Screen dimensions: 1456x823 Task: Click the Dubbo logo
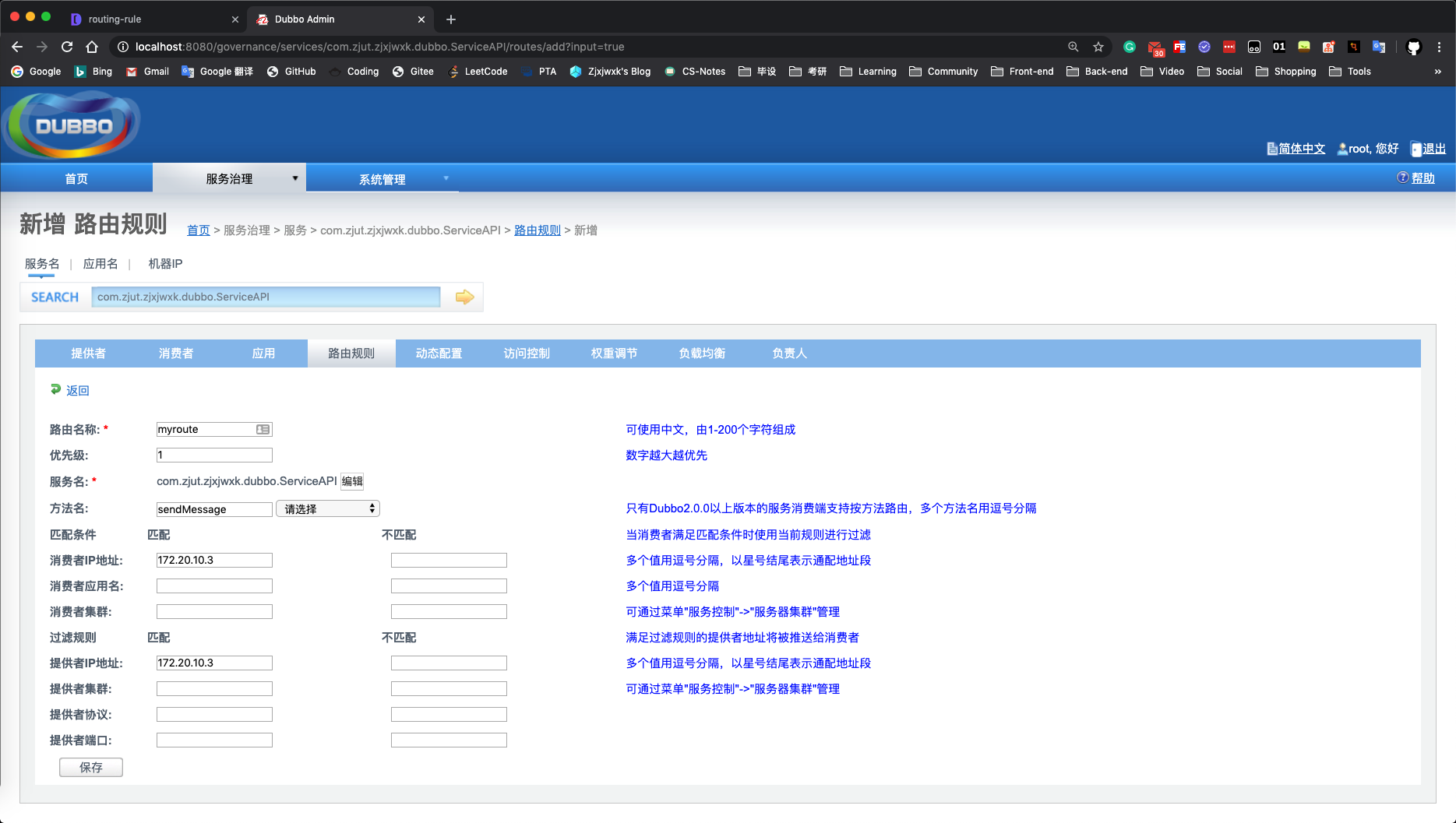point(72,125)
